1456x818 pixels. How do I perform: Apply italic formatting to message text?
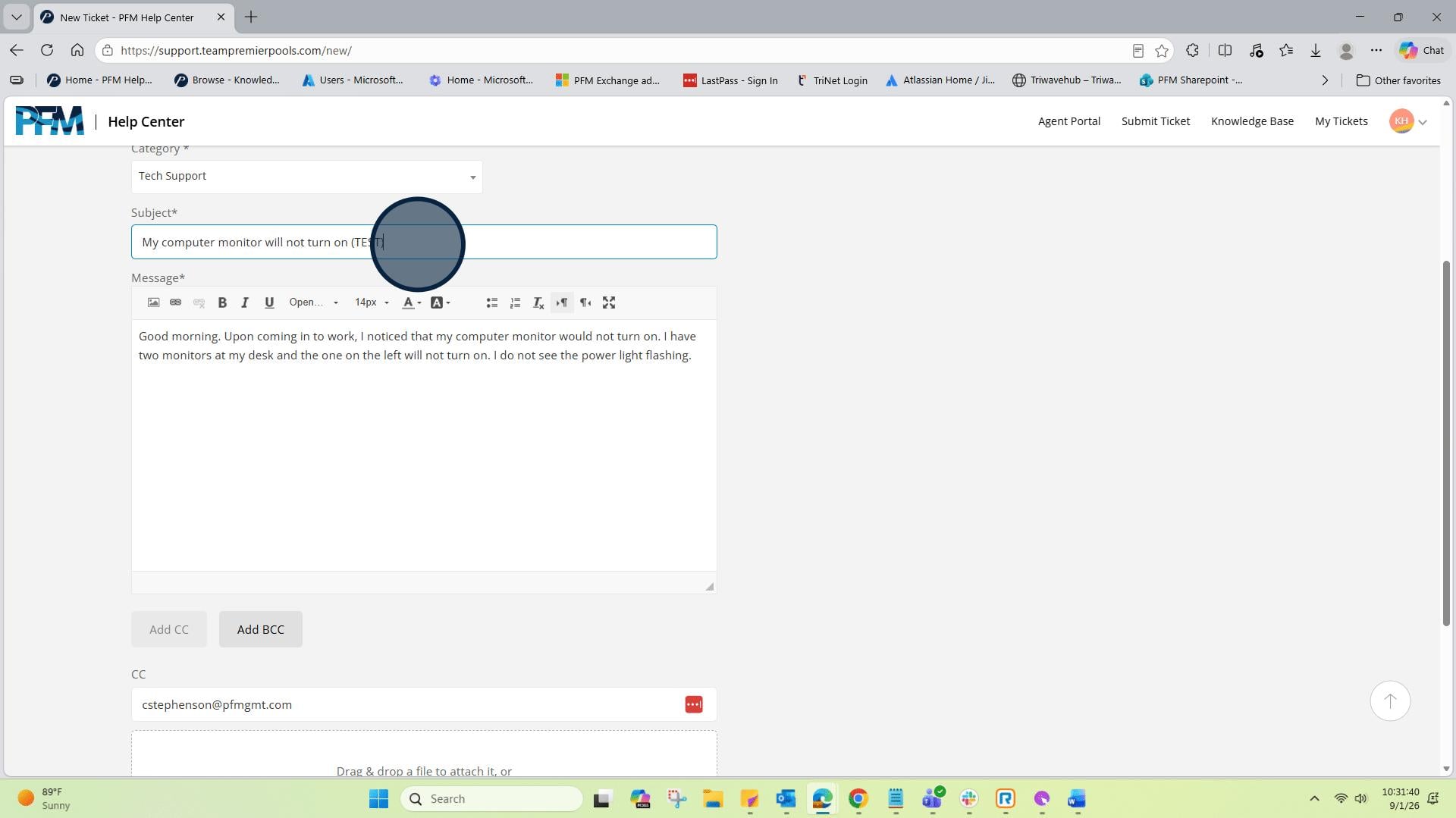(x=245, y=302)
